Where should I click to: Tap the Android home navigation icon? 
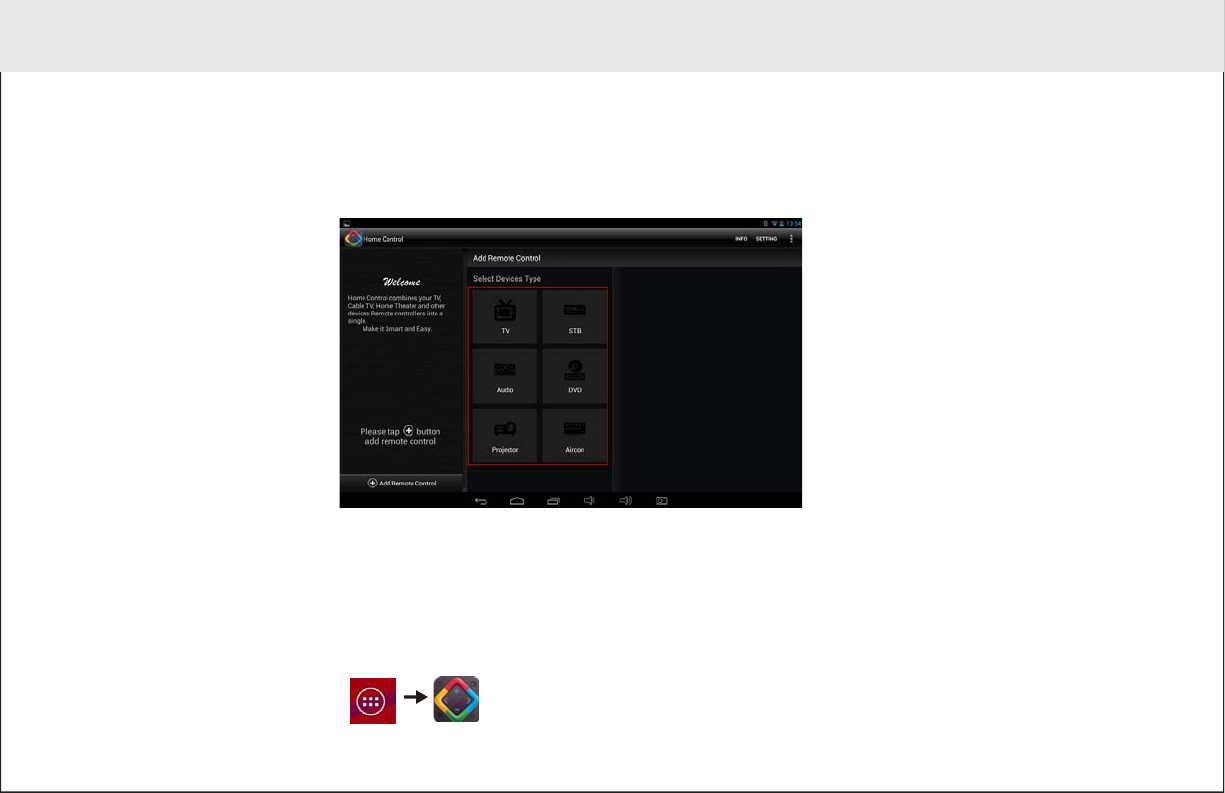click(x=517, y=500)
